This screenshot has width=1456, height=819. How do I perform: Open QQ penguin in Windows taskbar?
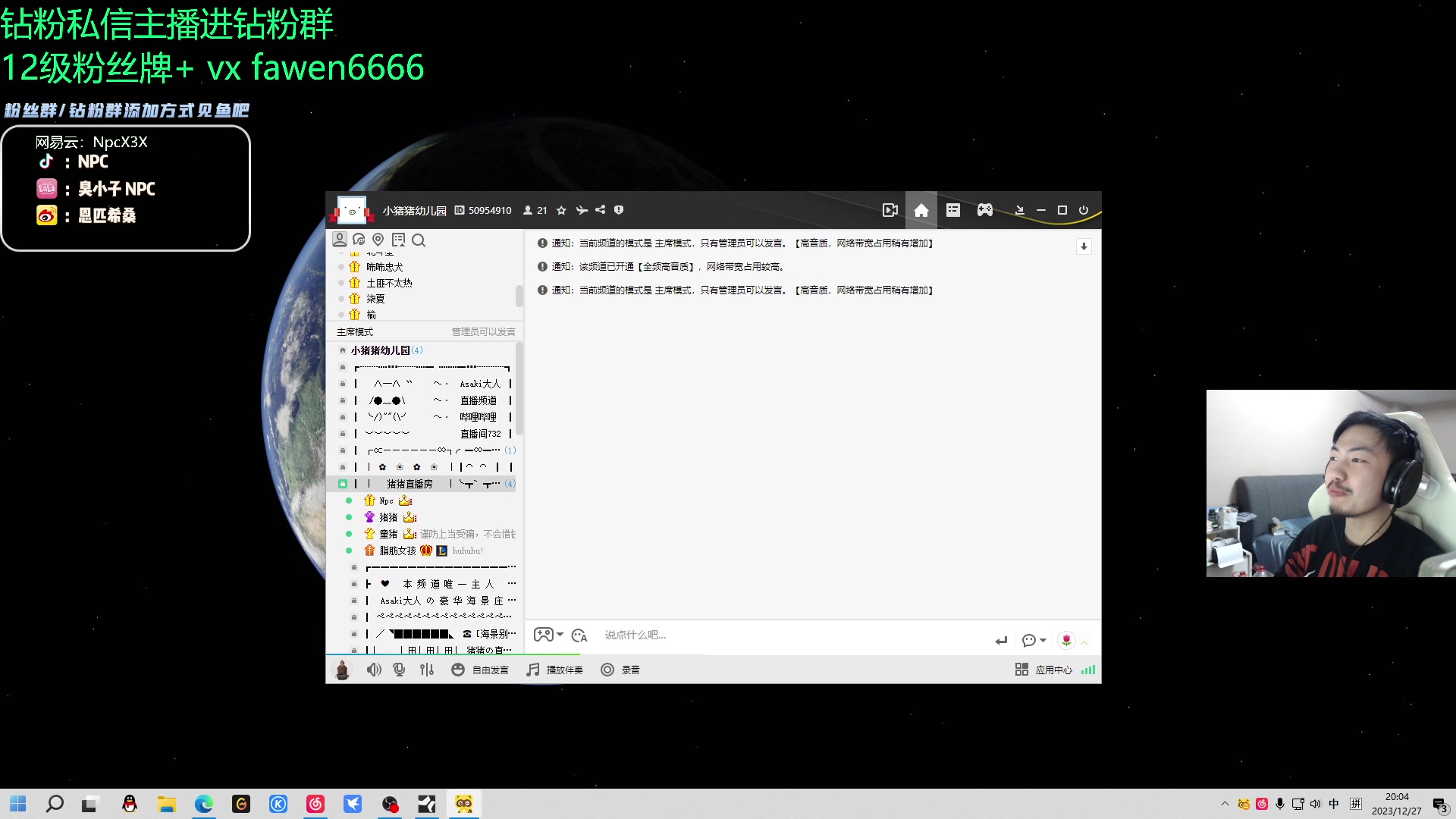click(x=130, y=804)
